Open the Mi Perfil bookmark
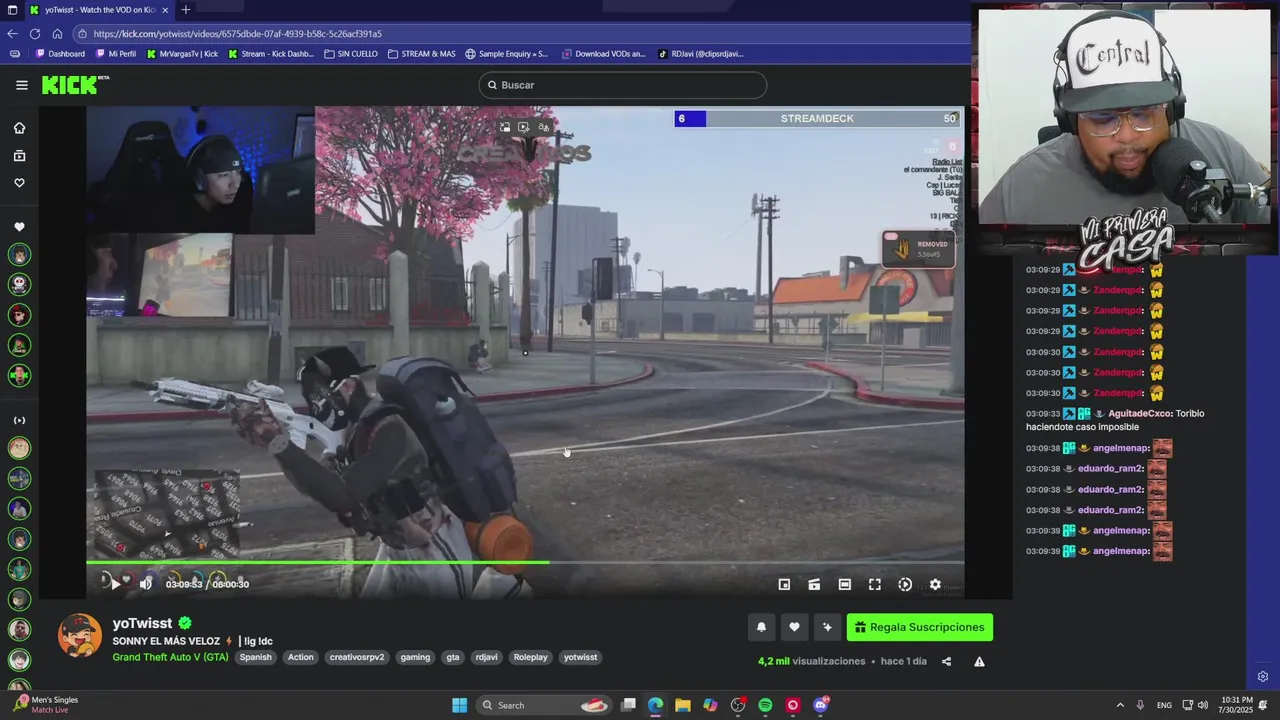 pos(116,54)
